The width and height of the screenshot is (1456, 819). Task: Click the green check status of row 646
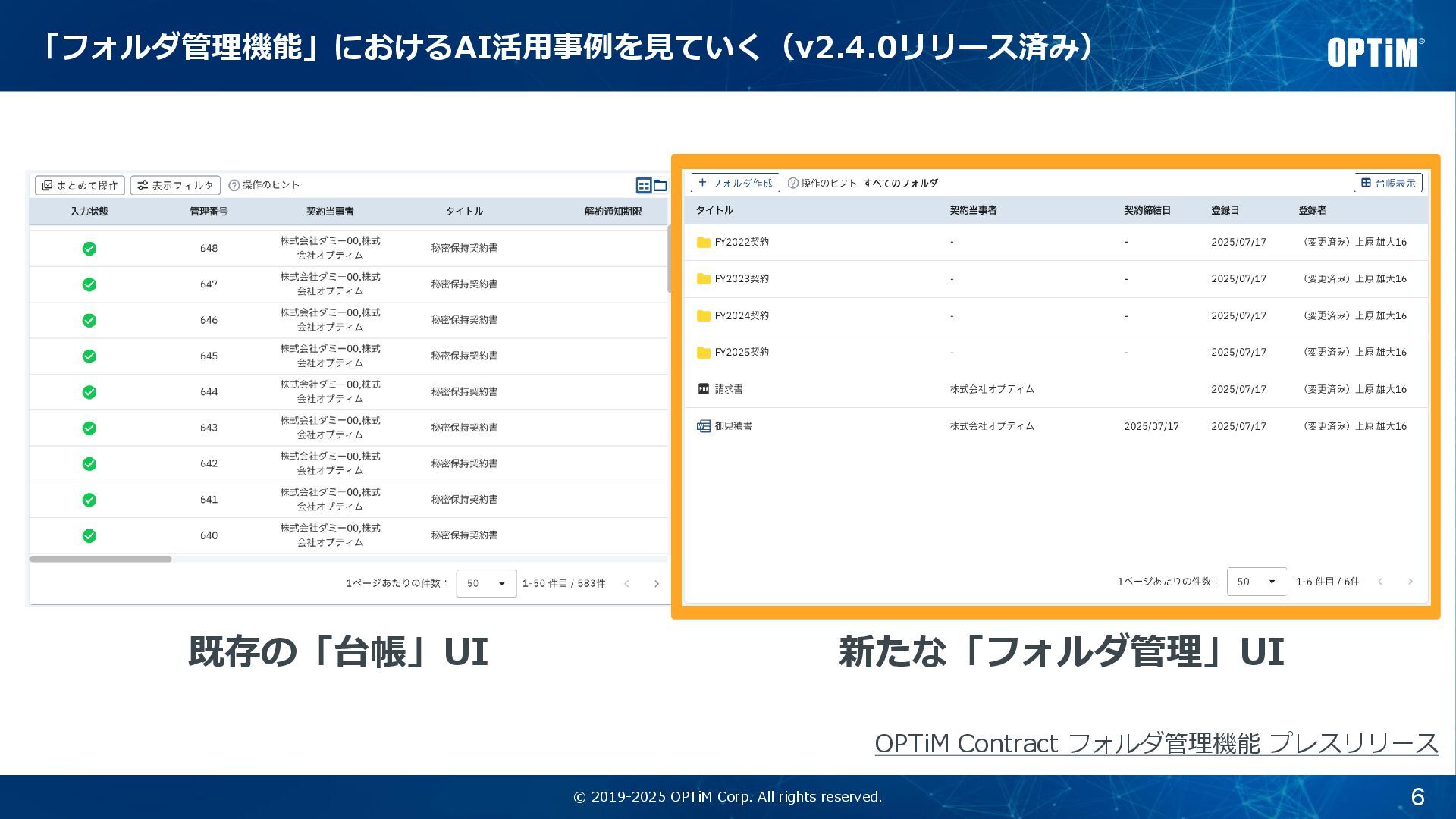(x=89, y=320)
